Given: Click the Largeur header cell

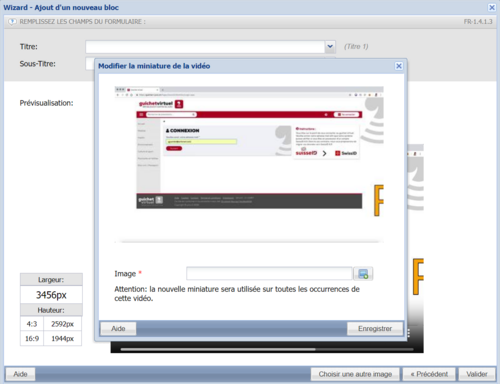Looking at the screenshot, I should pyautogui.click(x=51, y=280).
